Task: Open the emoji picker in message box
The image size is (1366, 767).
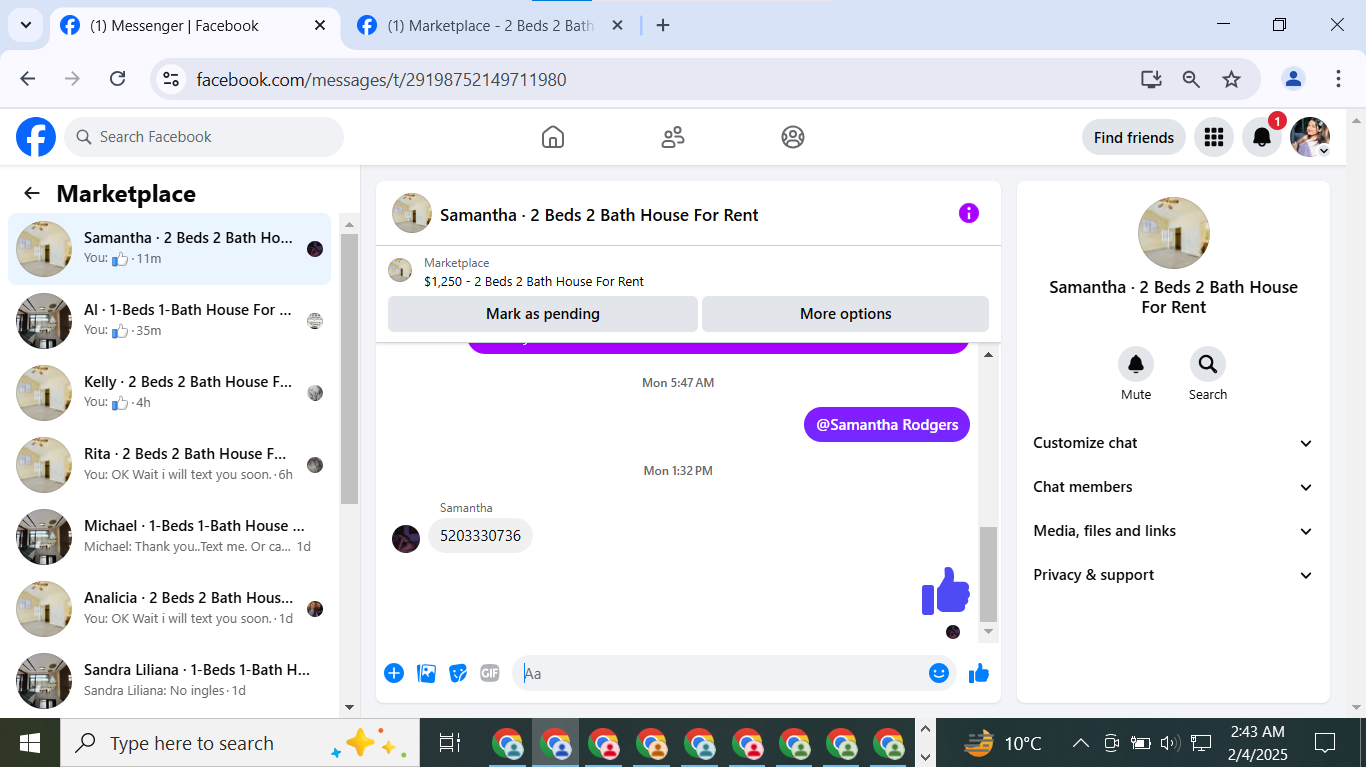Action: [x=938, y=673]
